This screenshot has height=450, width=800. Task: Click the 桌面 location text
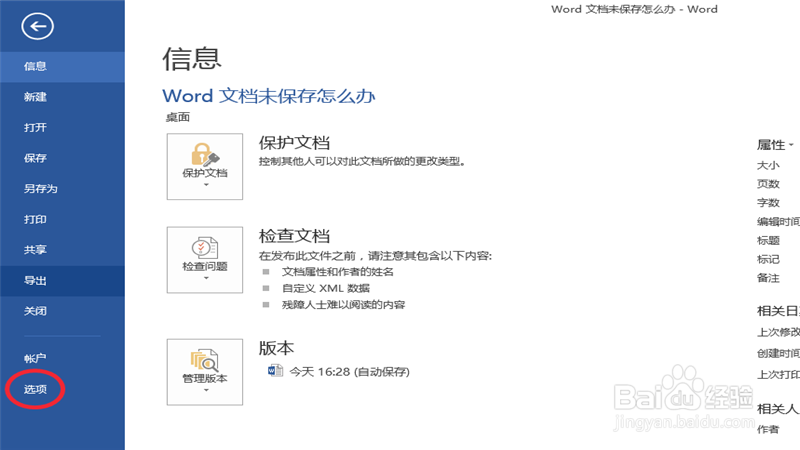tap(178, 117)
